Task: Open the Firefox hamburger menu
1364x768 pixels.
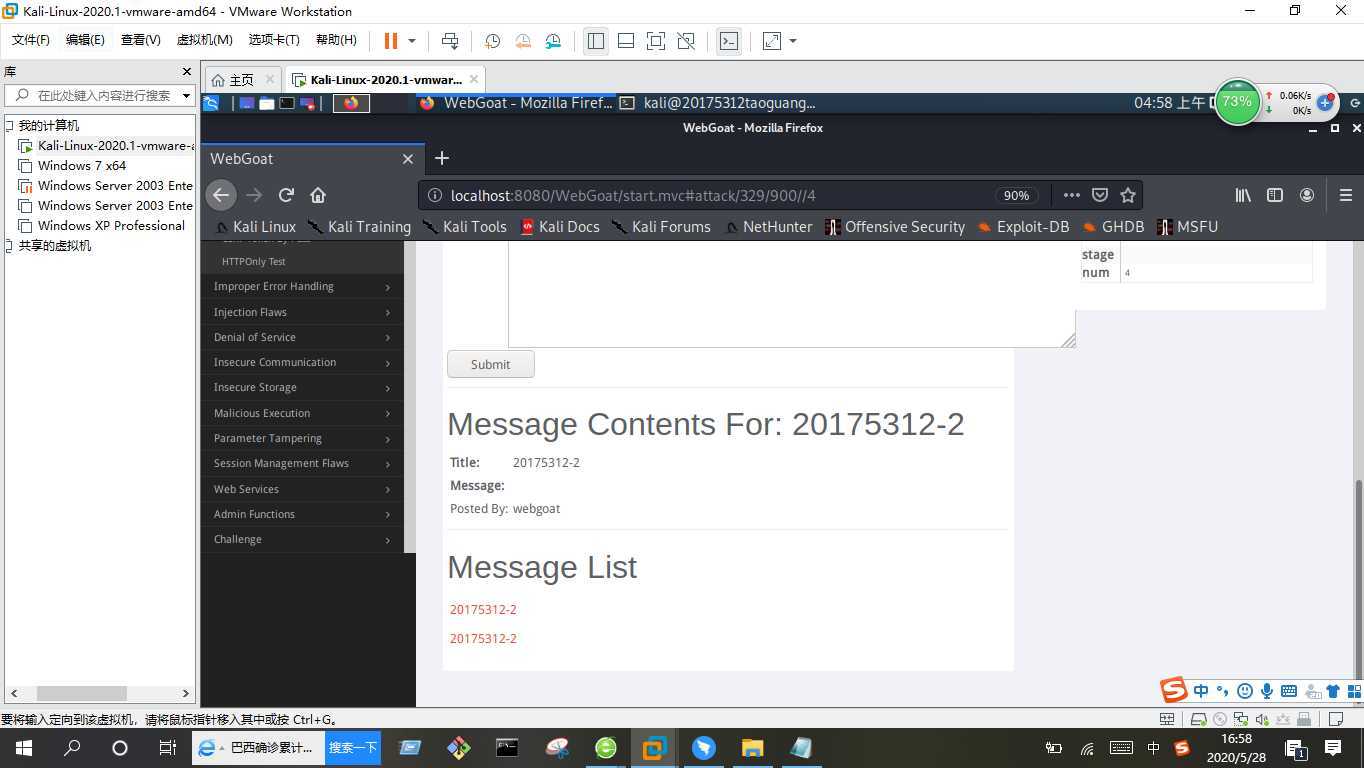Action: [1346, 195]
